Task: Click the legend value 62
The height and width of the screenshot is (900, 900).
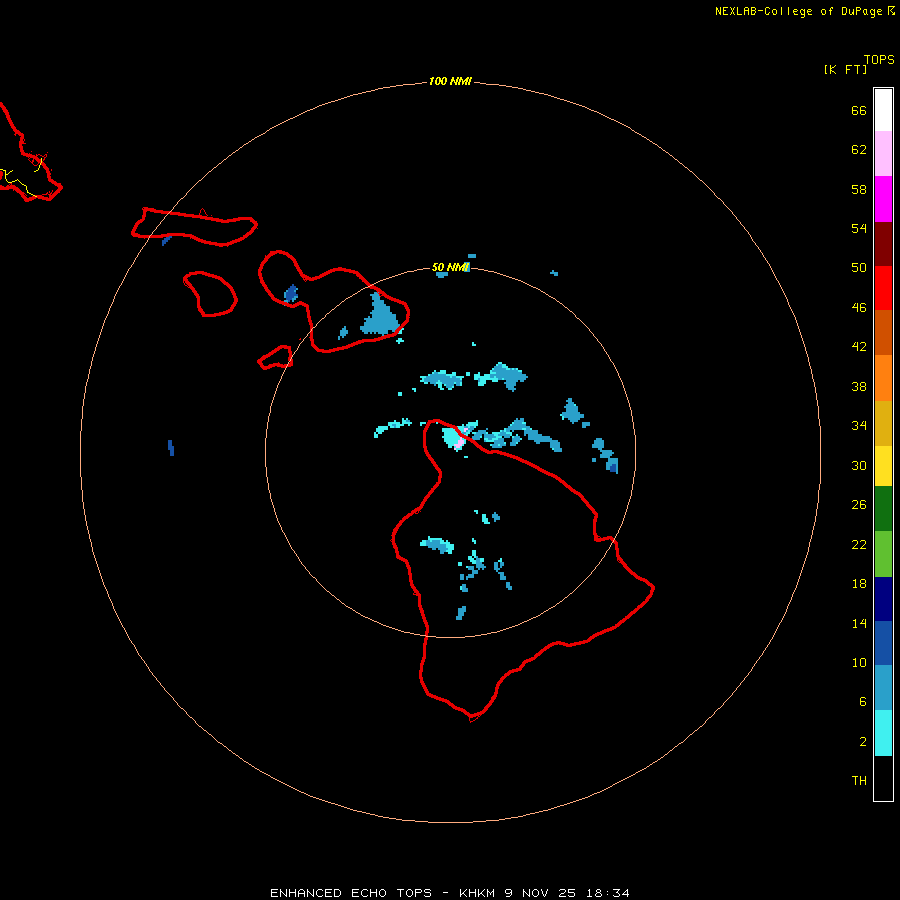Action: pos(859,150)
